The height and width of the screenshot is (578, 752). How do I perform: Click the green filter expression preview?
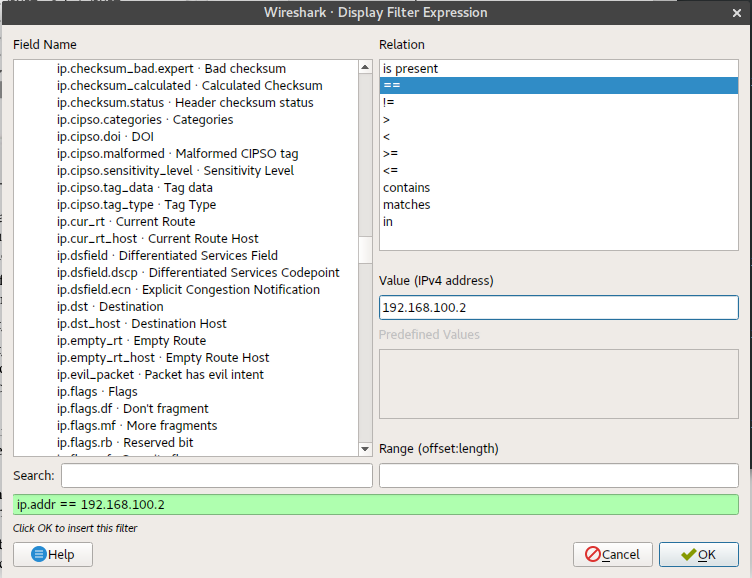(x=376, y=505)
